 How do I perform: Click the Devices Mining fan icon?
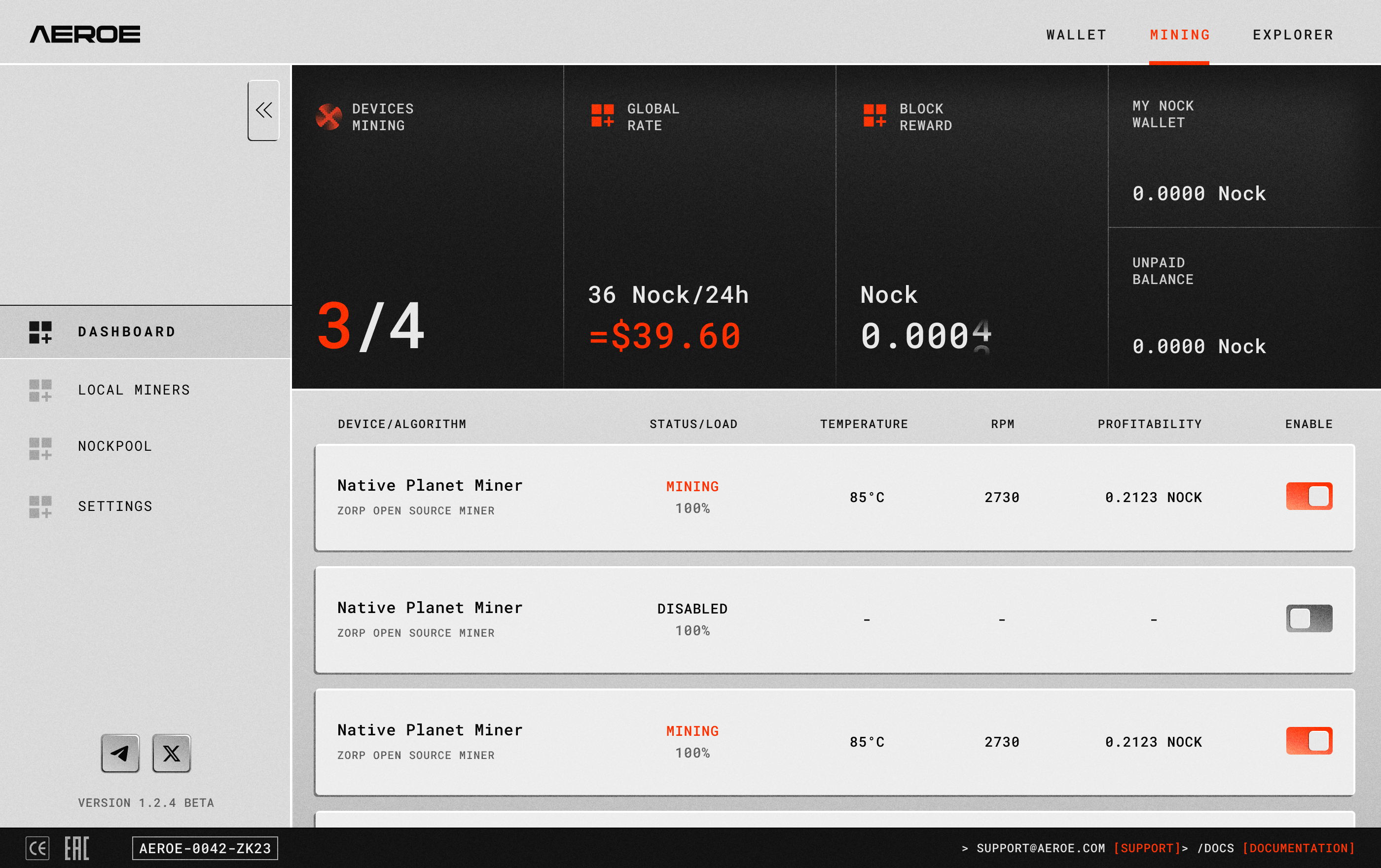coord(328,117)
